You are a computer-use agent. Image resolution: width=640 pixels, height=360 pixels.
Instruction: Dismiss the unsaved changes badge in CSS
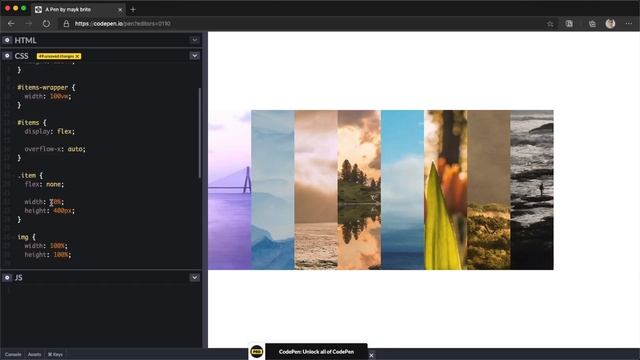(x=77, y=56)
